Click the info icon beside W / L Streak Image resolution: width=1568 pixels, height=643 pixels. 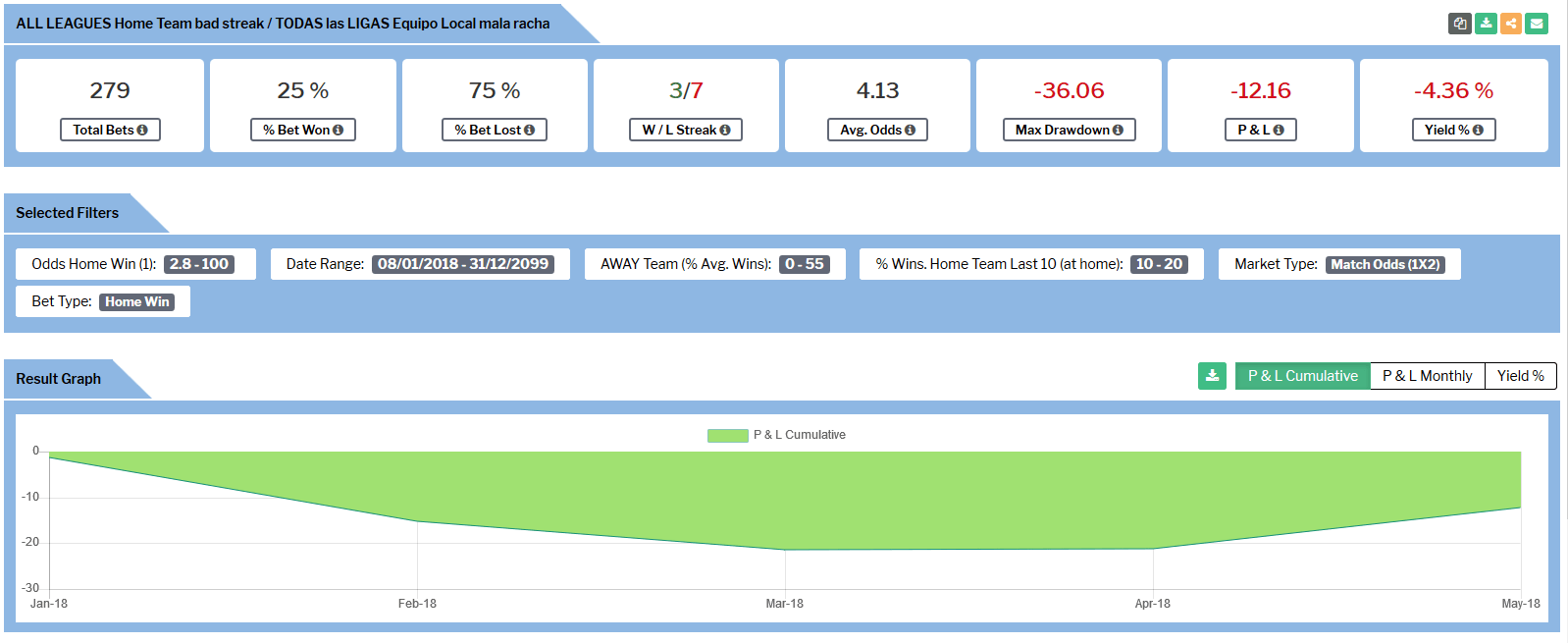(x=725, y=130)
